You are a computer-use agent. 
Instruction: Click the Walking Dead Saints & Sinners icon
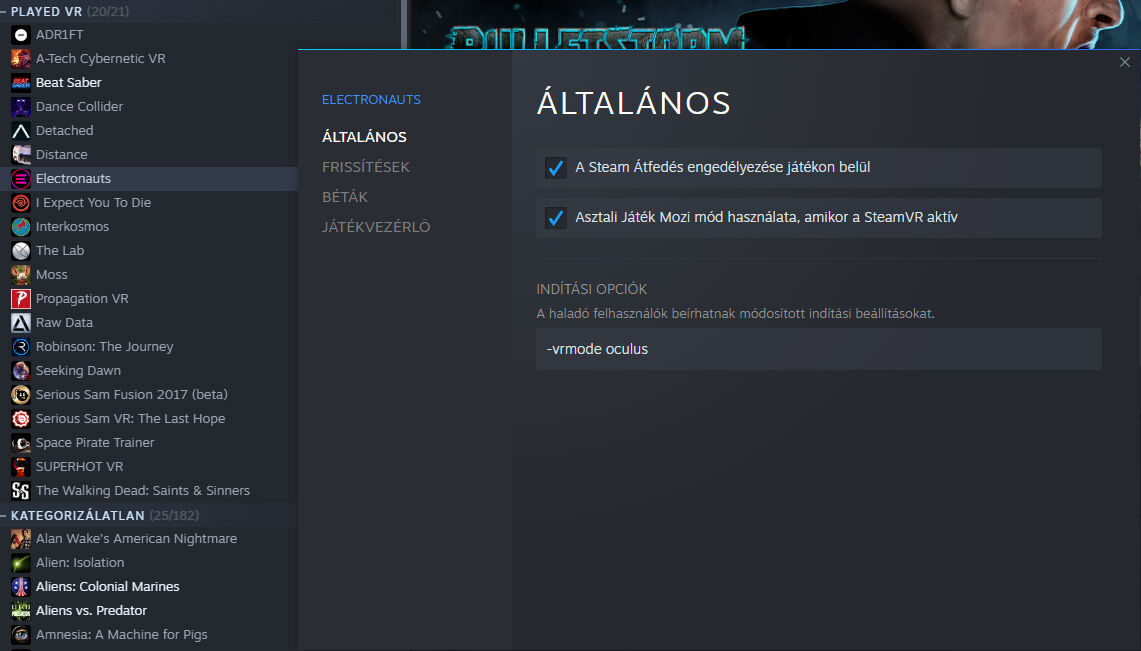click(x=20, y=491)
